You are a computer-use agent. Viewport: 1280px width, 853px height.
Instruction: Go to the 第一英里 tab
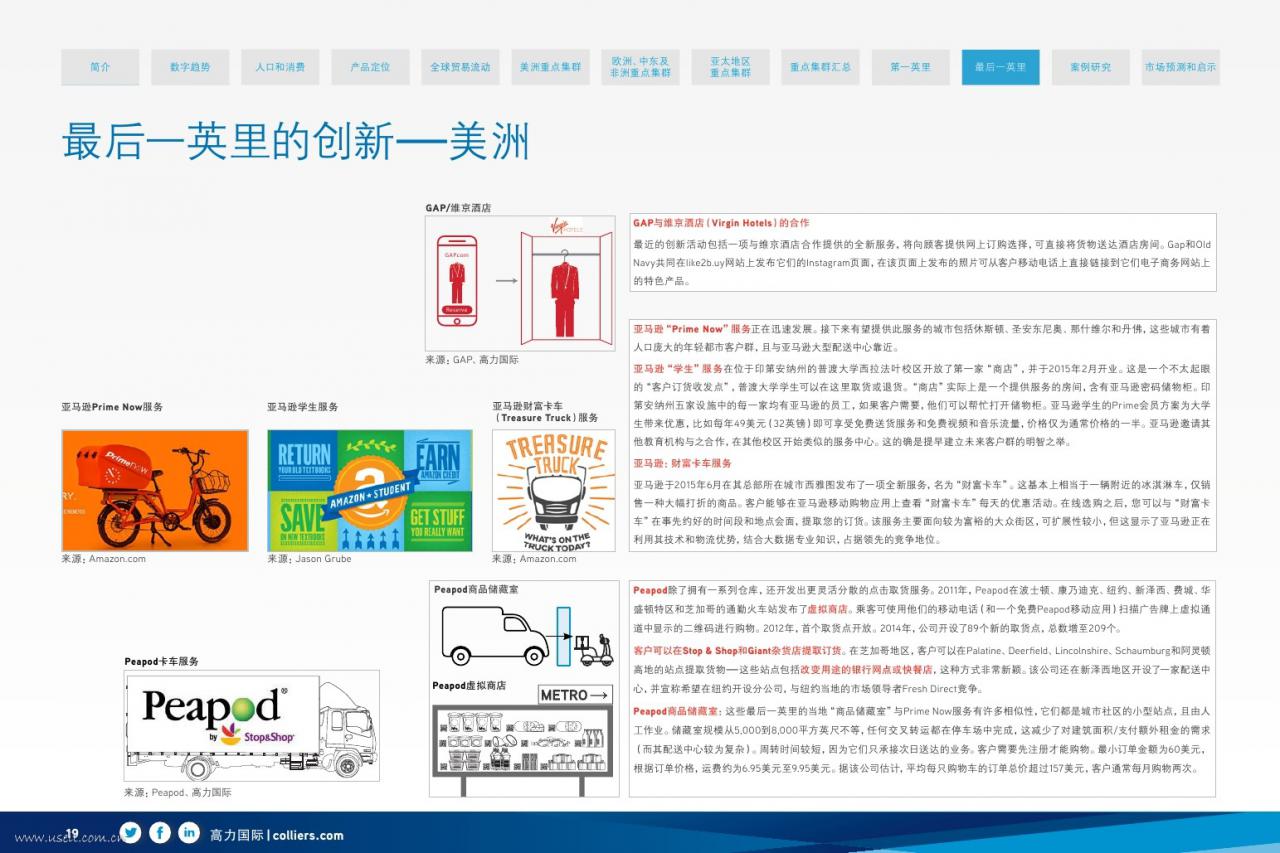click(910, 67)
